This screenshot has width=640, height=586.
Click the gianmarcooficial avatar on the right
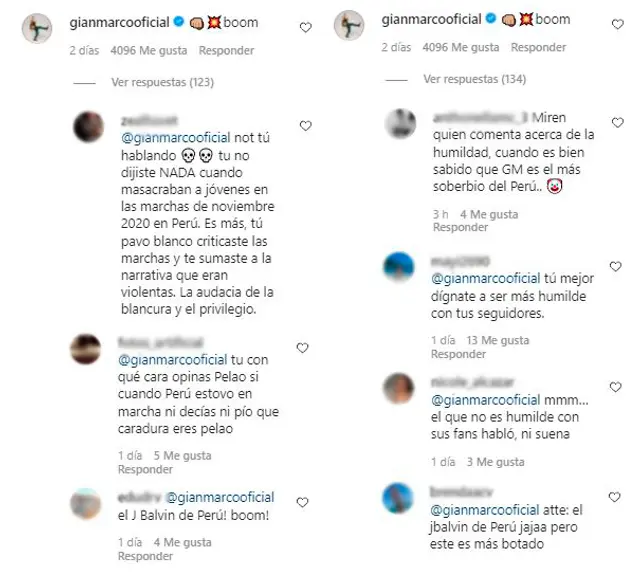[349, 25]
